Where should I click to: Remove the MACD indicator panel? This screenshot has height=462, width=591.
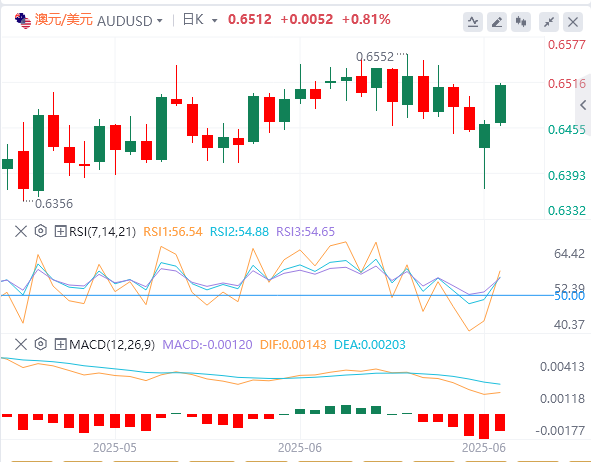tap(21, 344)
